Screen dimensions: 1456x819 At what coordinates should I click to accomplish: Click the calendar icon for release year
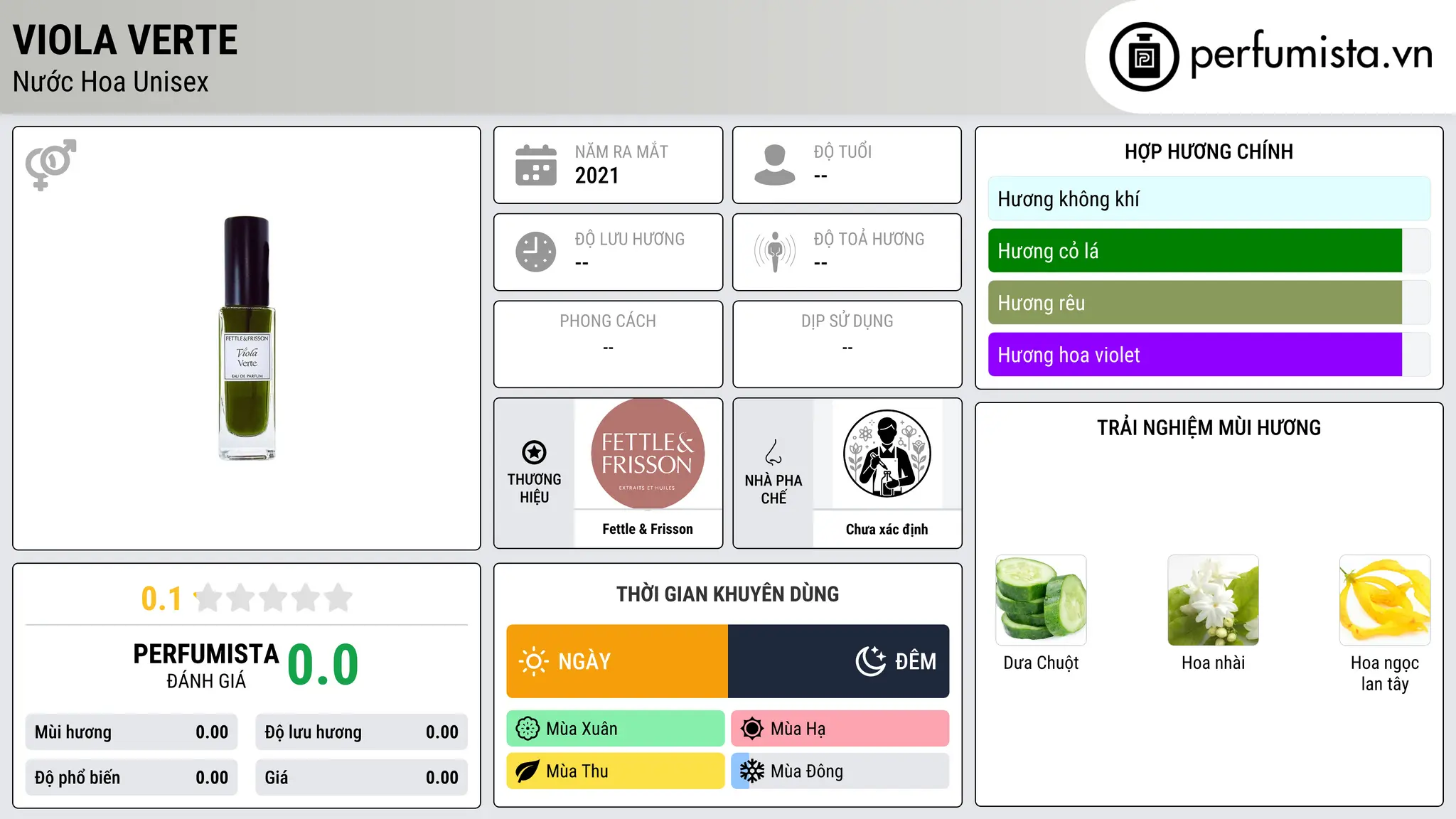[x=536, y=165]
